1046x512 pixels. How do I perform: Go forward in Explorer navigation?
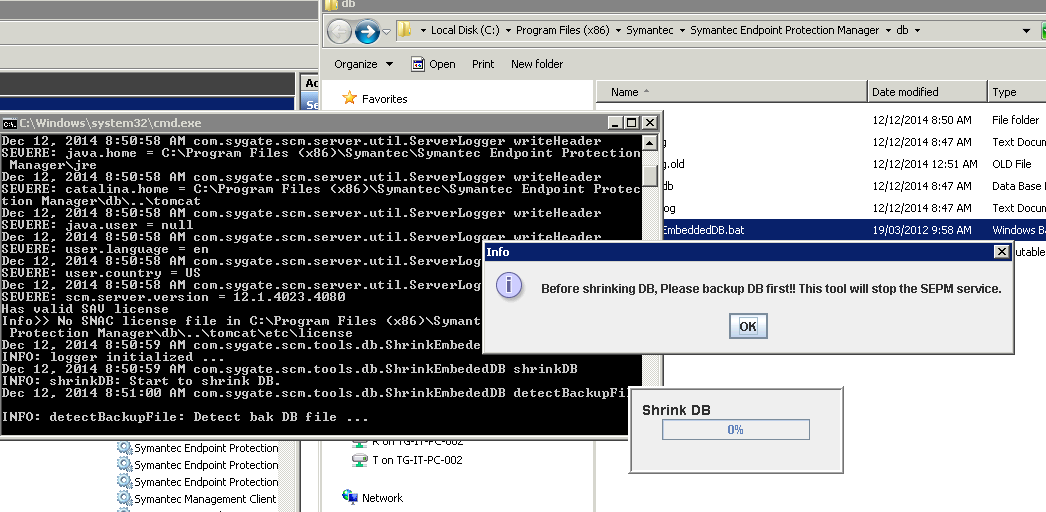pyautogui.click(x=368, y=31)
